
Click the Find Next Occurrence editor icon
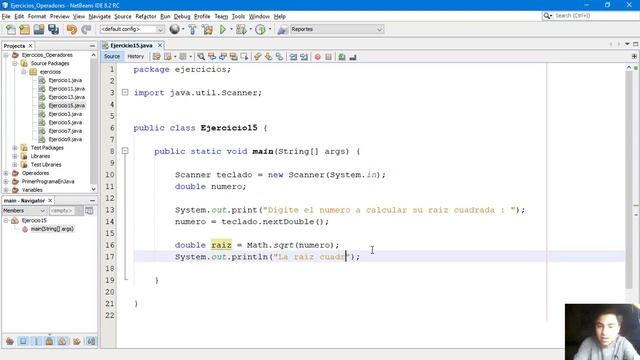(x=223, y=57)
